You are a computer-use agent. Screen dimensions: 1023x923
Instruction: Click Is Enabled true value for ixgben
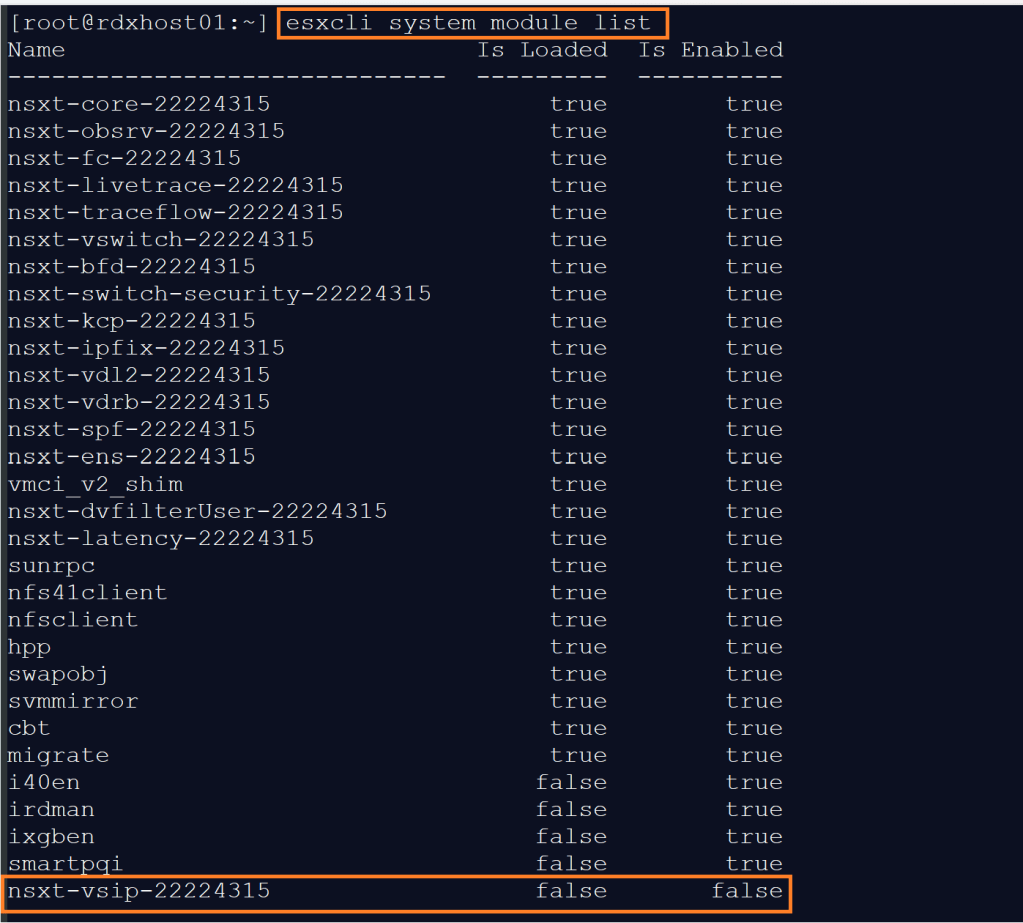pyautogui.click(x=754, y=836)
